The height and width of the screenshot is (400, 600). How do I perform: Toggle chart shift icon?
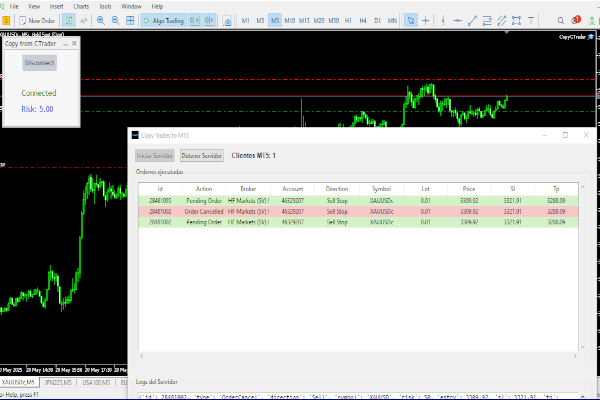point(209,21)
